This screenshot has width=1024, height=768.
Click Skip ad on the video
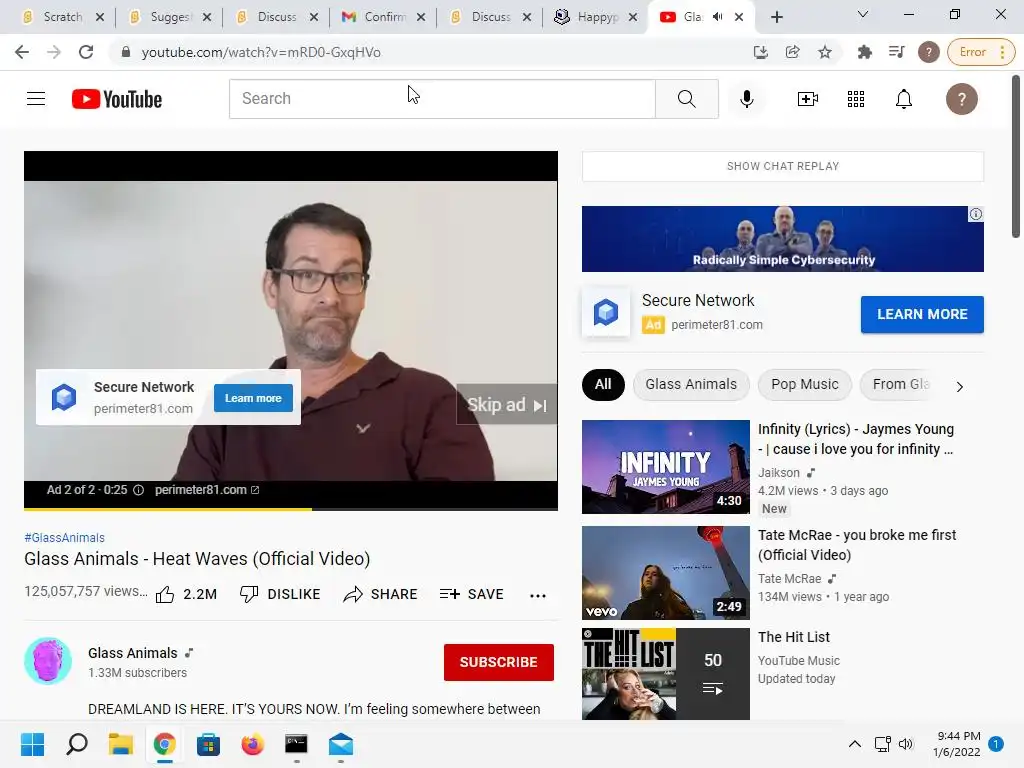pos(507,405)
